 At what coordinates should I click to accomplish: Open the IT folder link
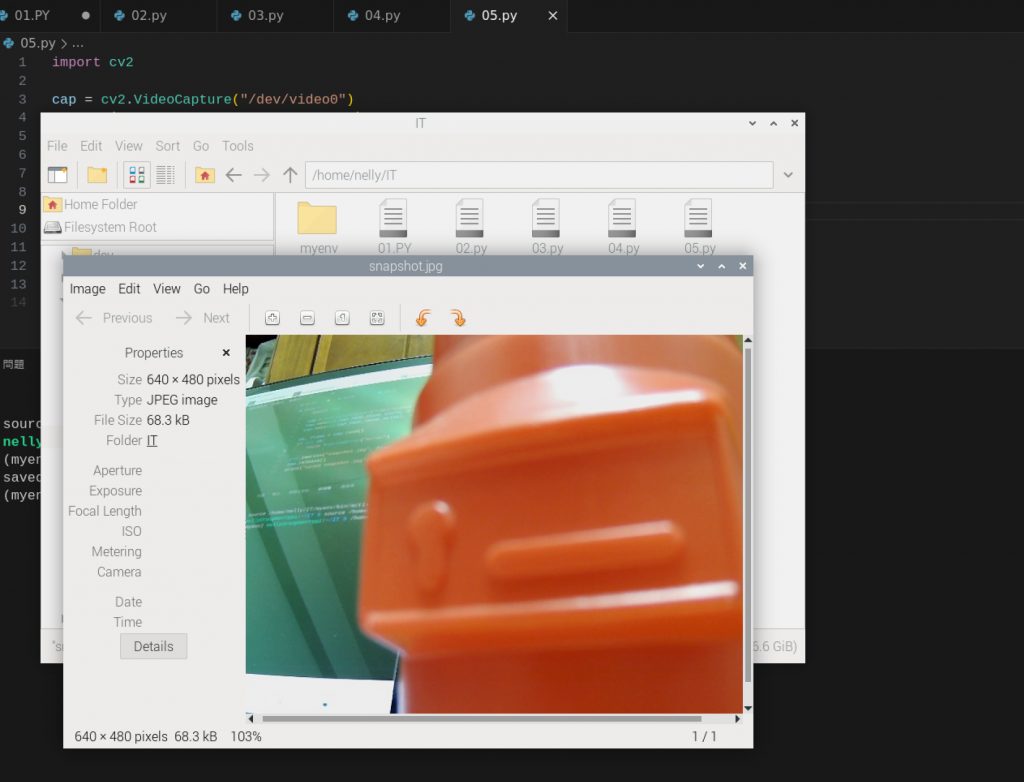[152, 440]
